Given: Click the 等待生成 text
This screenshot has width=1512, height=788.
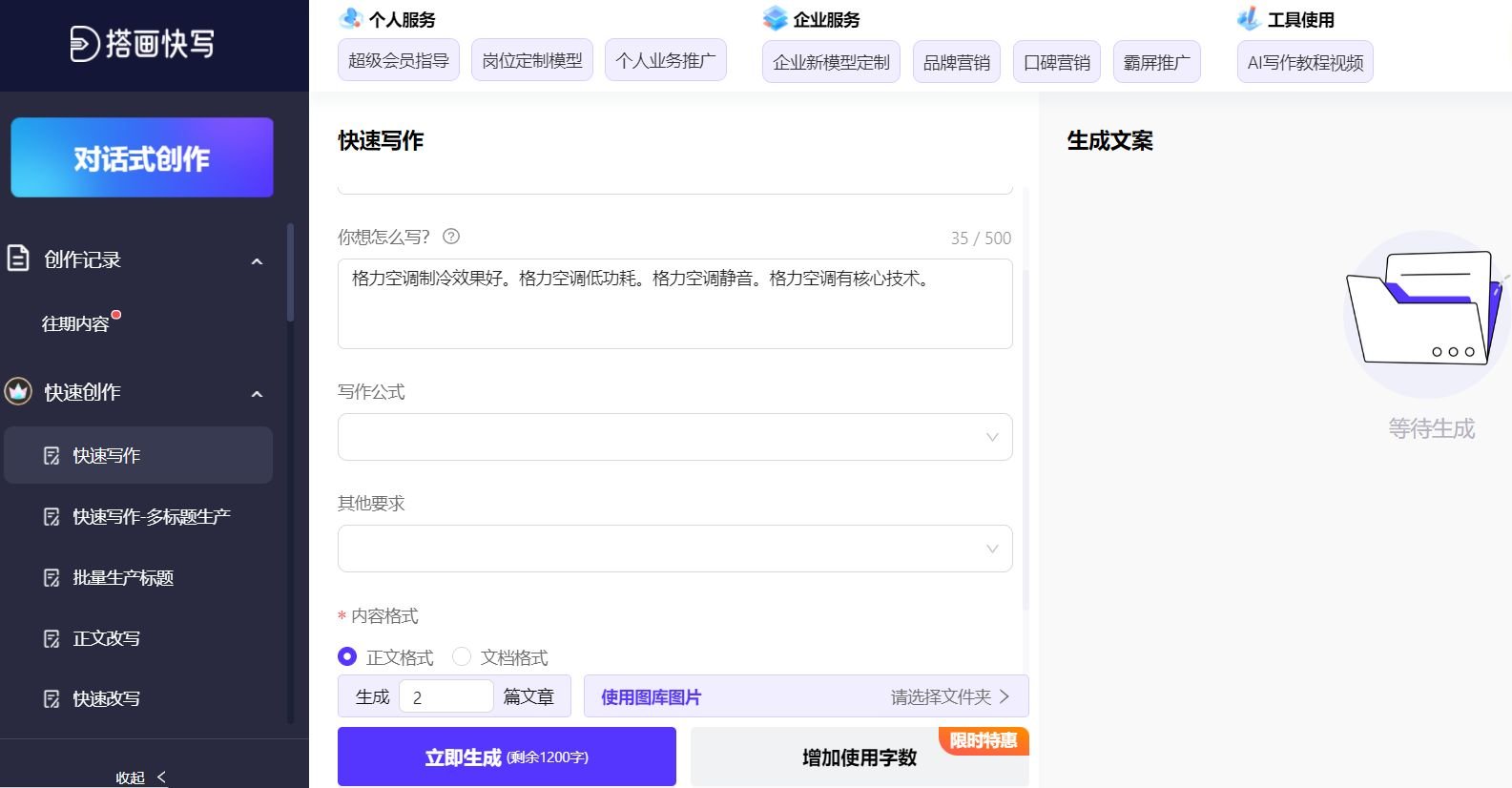Looking at the screenshot, I should click(x=1431, y=428).
